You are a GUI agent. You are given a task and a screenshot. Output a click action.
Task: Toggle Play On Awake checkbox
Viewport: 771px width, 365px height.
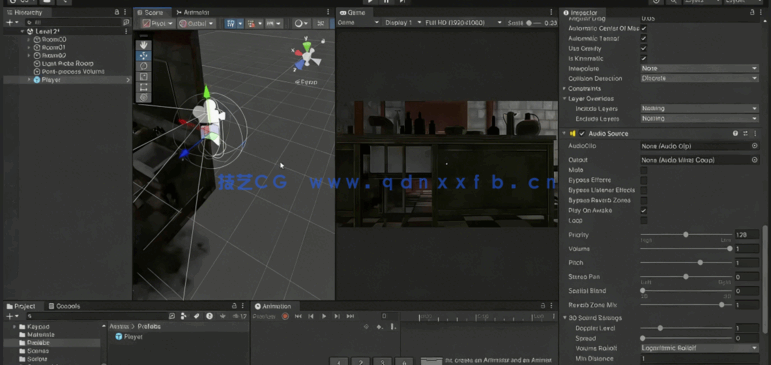click(644, 211)
